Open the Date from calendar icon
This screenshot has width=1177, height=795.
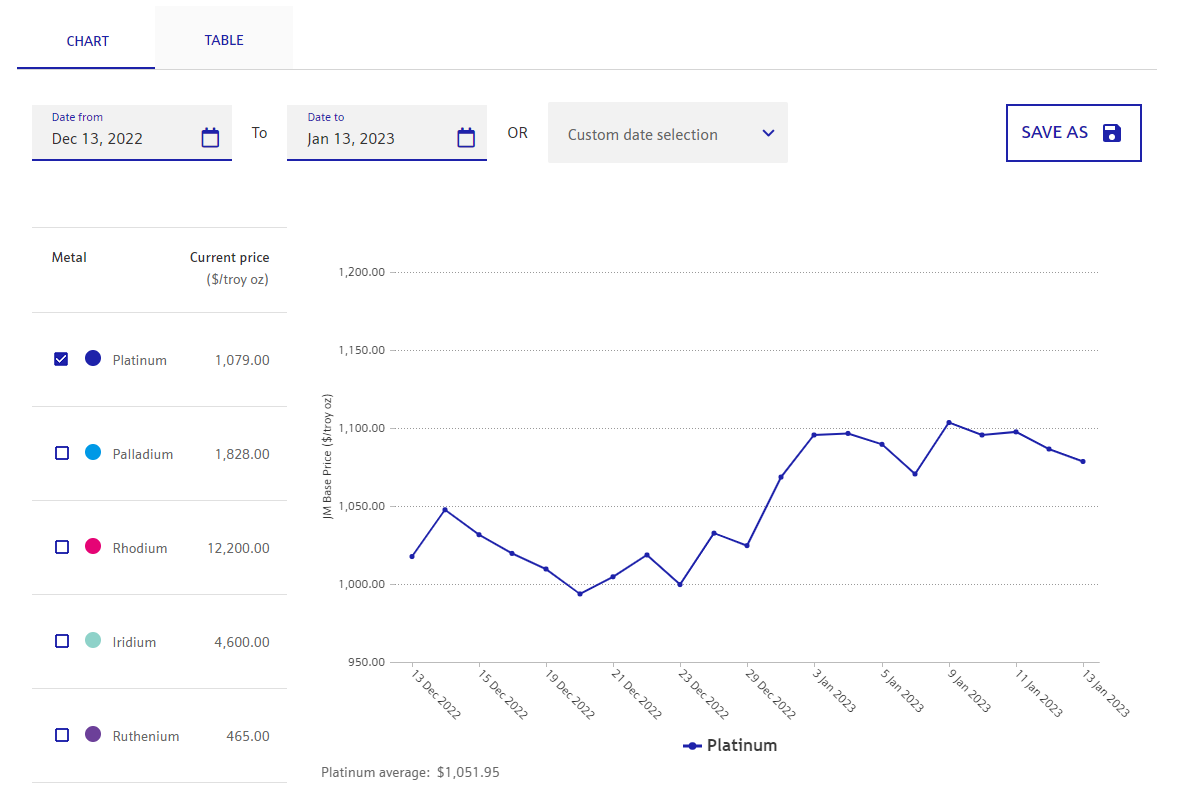click(210, 138)
